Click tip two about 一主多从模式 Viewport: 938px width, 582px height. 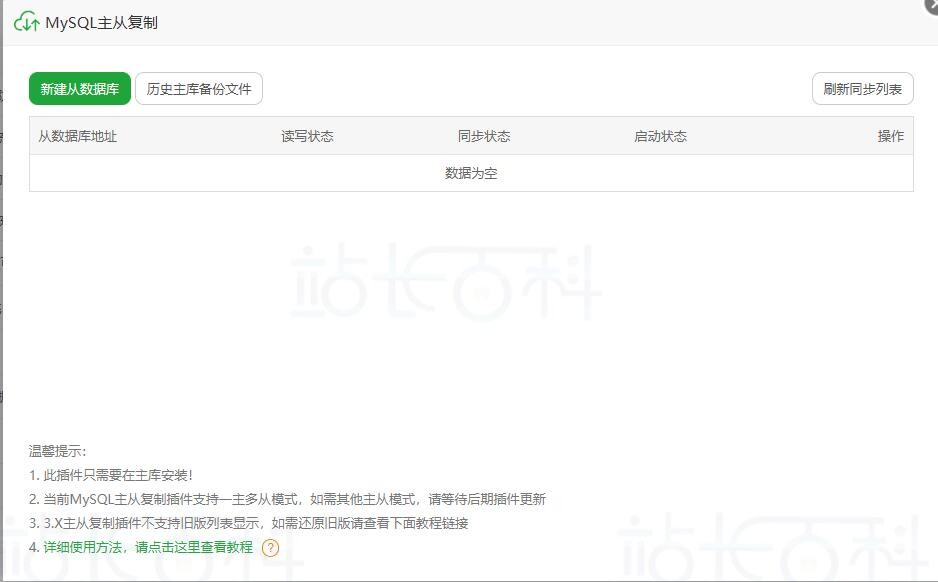point(287,499)
